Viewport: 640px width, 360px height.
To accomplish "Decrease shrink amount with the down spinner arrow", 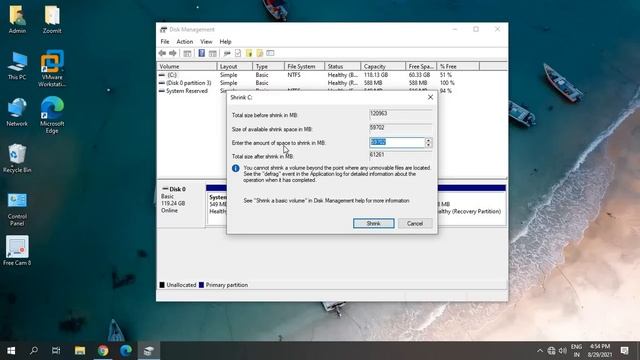I will click(x=428, y=145).
